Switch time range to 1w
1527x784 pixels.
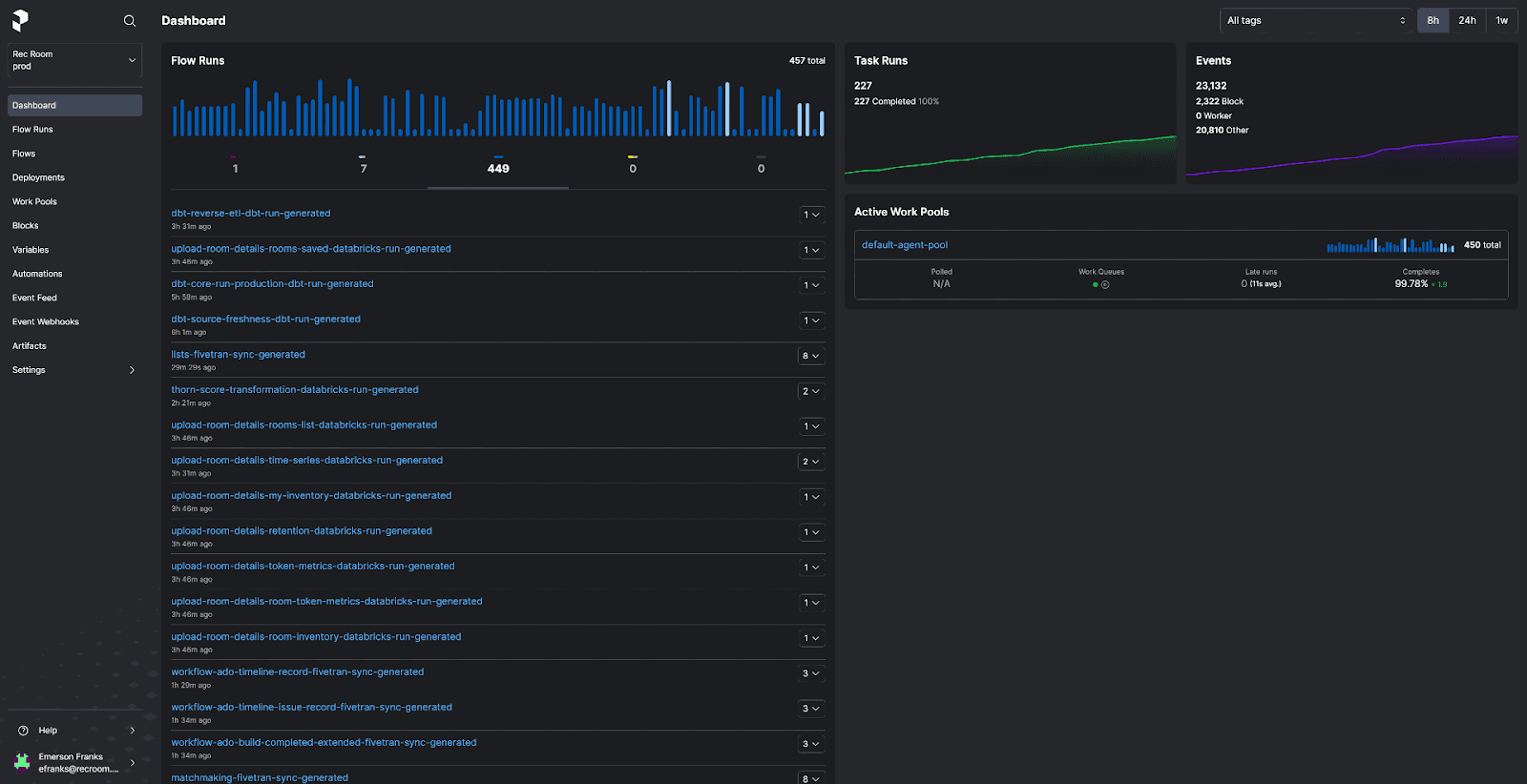point(1501,20)
